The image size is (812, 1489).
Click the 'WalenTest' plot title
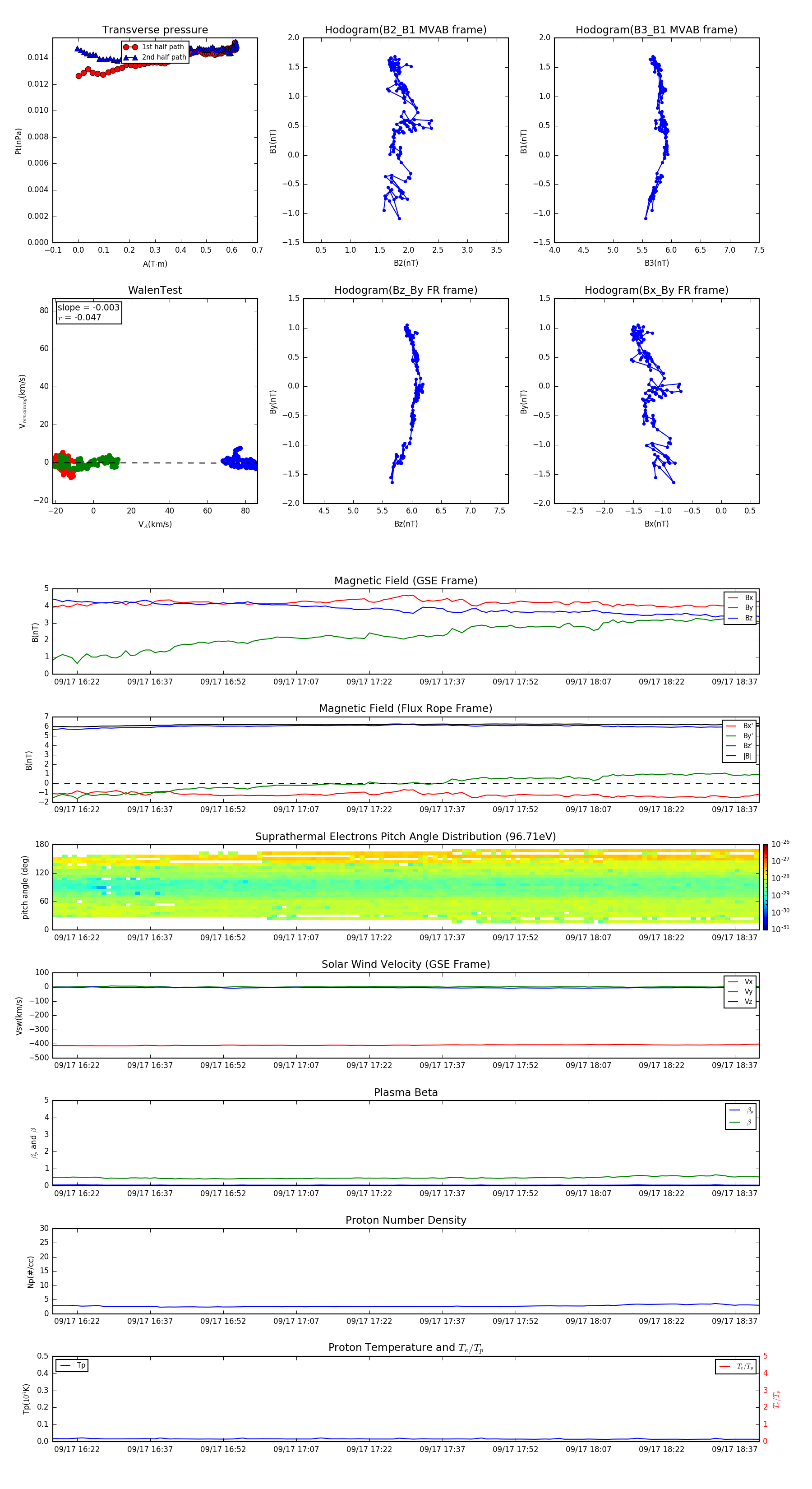[x=155, y=290]
